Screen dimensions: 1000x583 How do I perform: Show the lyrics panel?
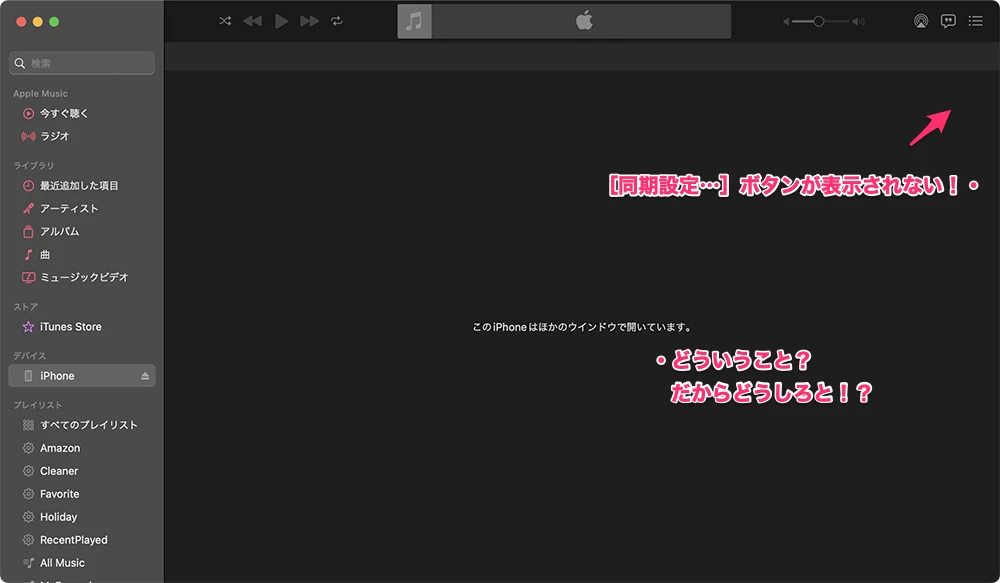[x=948, y=21]
